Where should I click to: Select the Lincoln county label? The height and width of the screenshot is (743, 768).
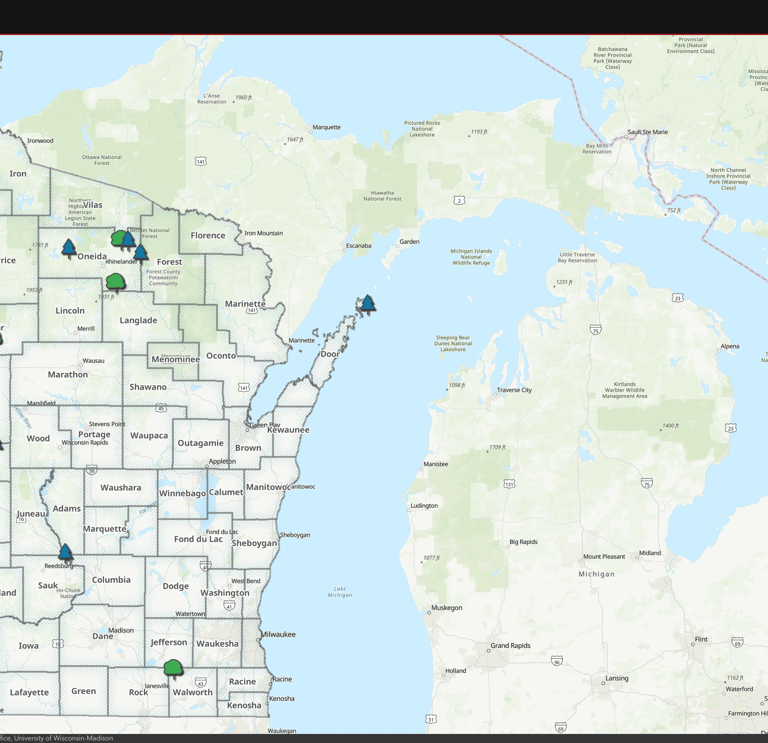click(x=70, y=311)
